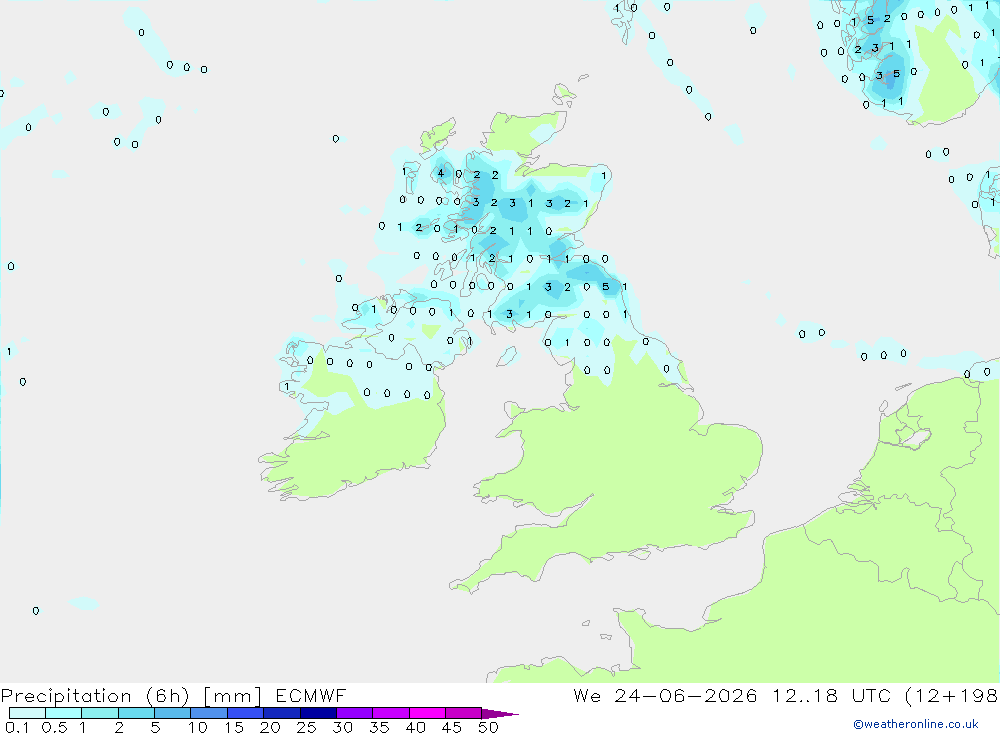Click the 20–25 mm dark blue swatch

281,713
